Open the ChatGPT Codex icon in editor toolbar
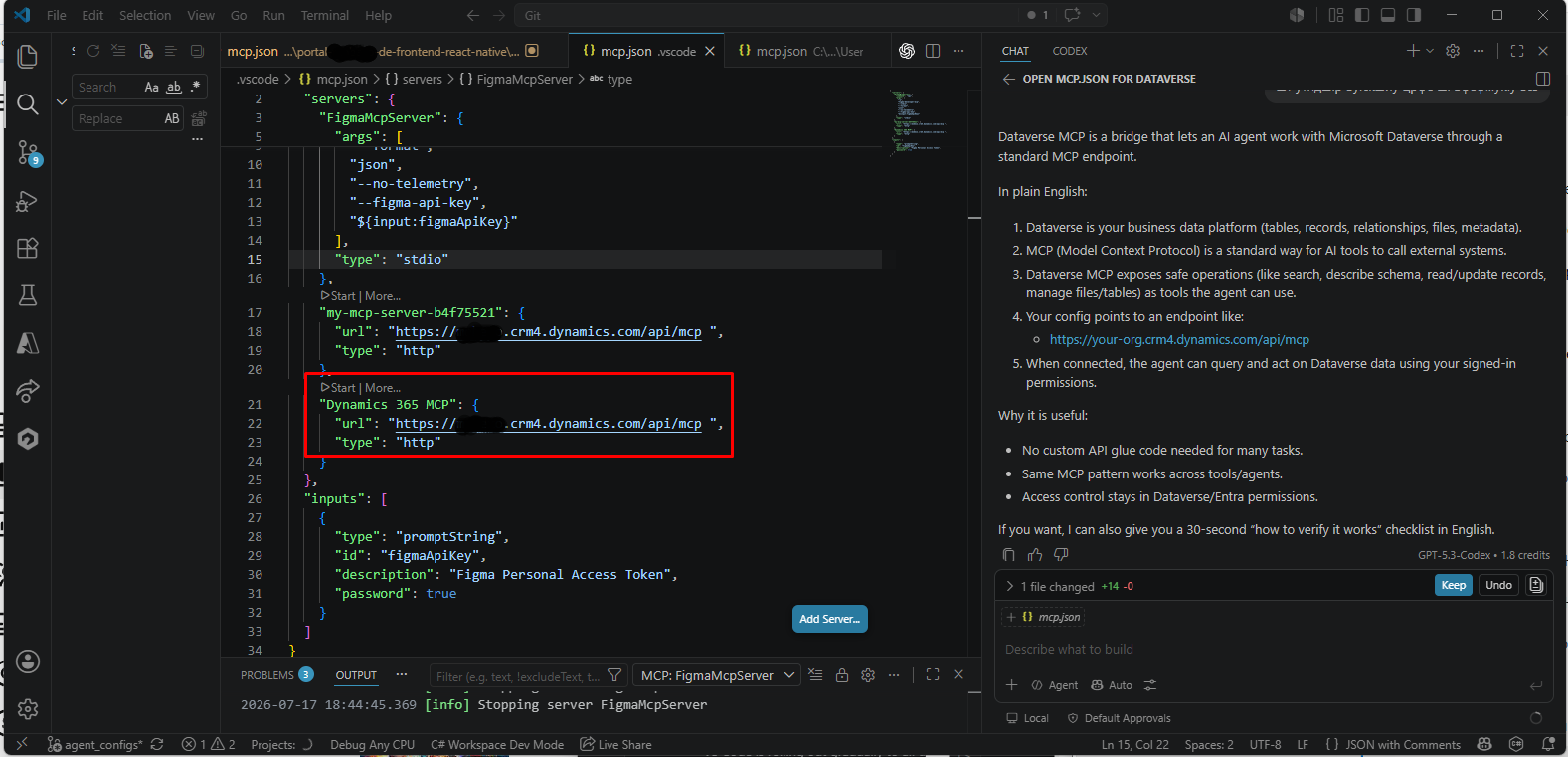 coord(907,51)
